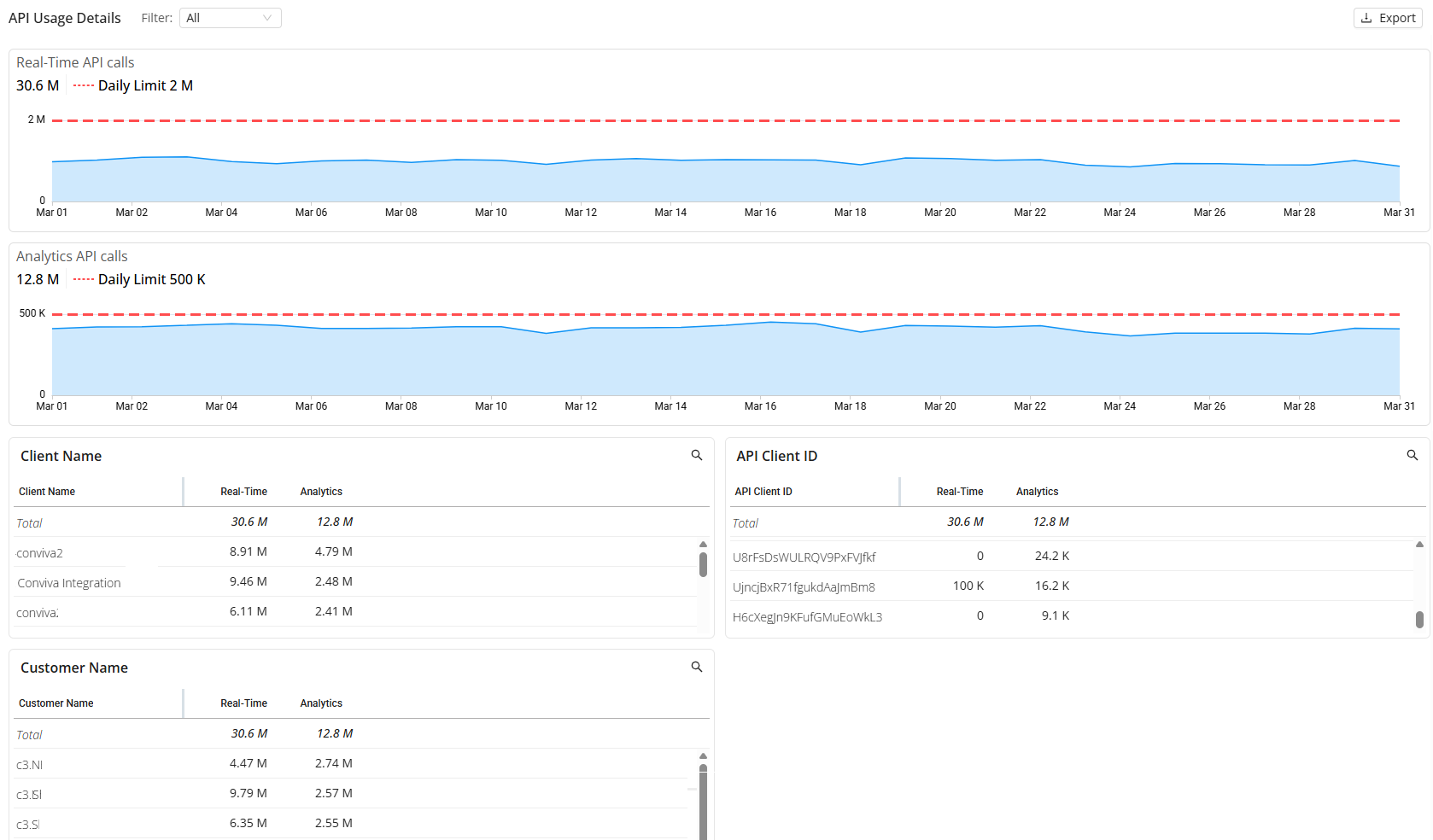
Task: Sort API Client ID table by Analytics column
Action: 1037,492
